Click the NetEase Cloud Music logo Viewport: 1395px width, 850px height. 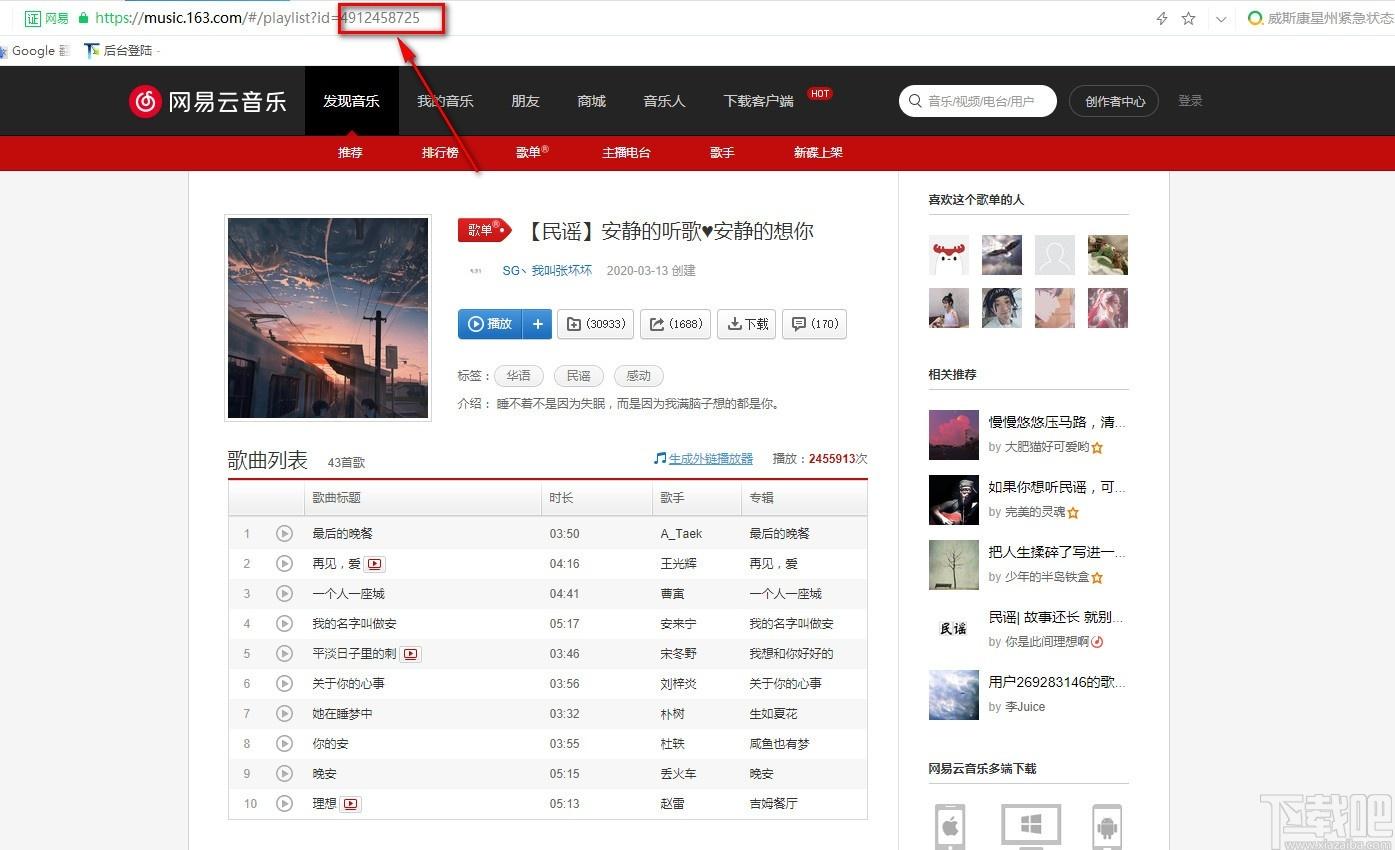207,101
